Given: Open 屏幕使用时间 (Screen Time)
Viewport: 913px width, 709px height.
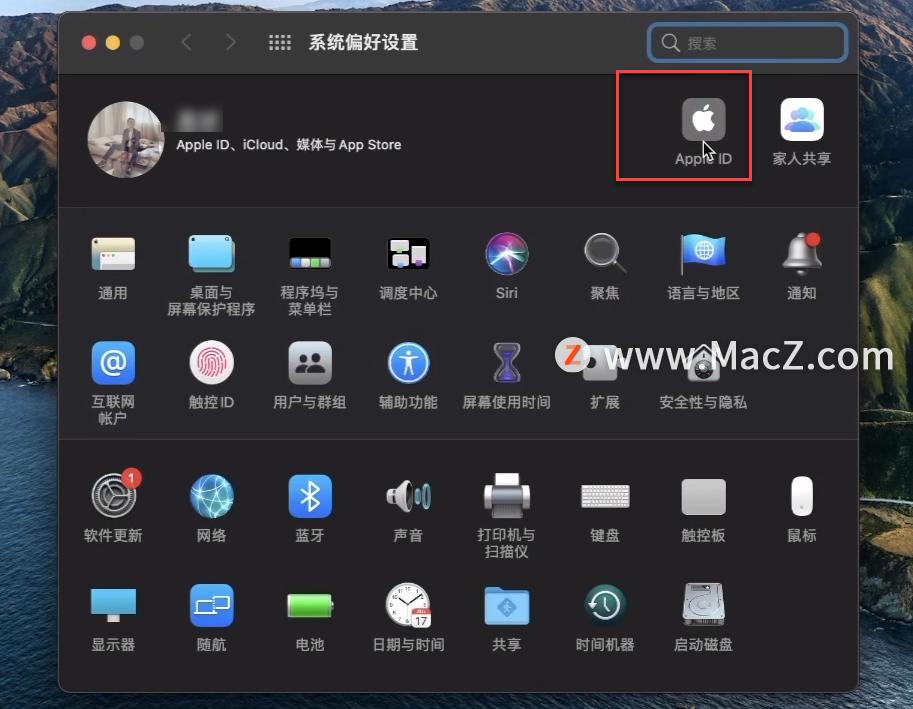Looking at the screenshot, I should tap(506, 365).
